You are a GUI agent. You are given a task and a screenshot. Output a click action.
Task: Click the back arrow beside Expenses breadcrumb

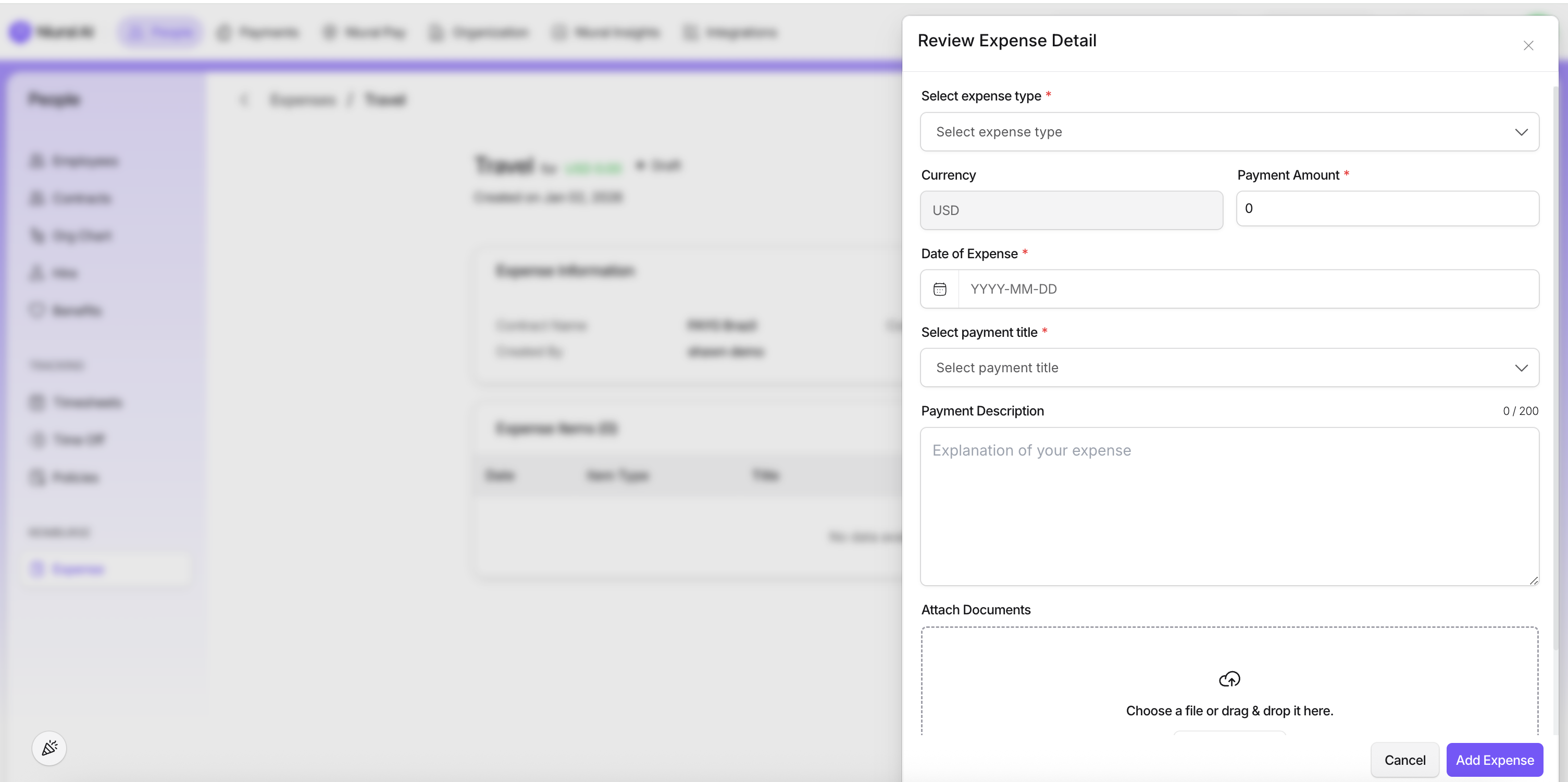244,100
